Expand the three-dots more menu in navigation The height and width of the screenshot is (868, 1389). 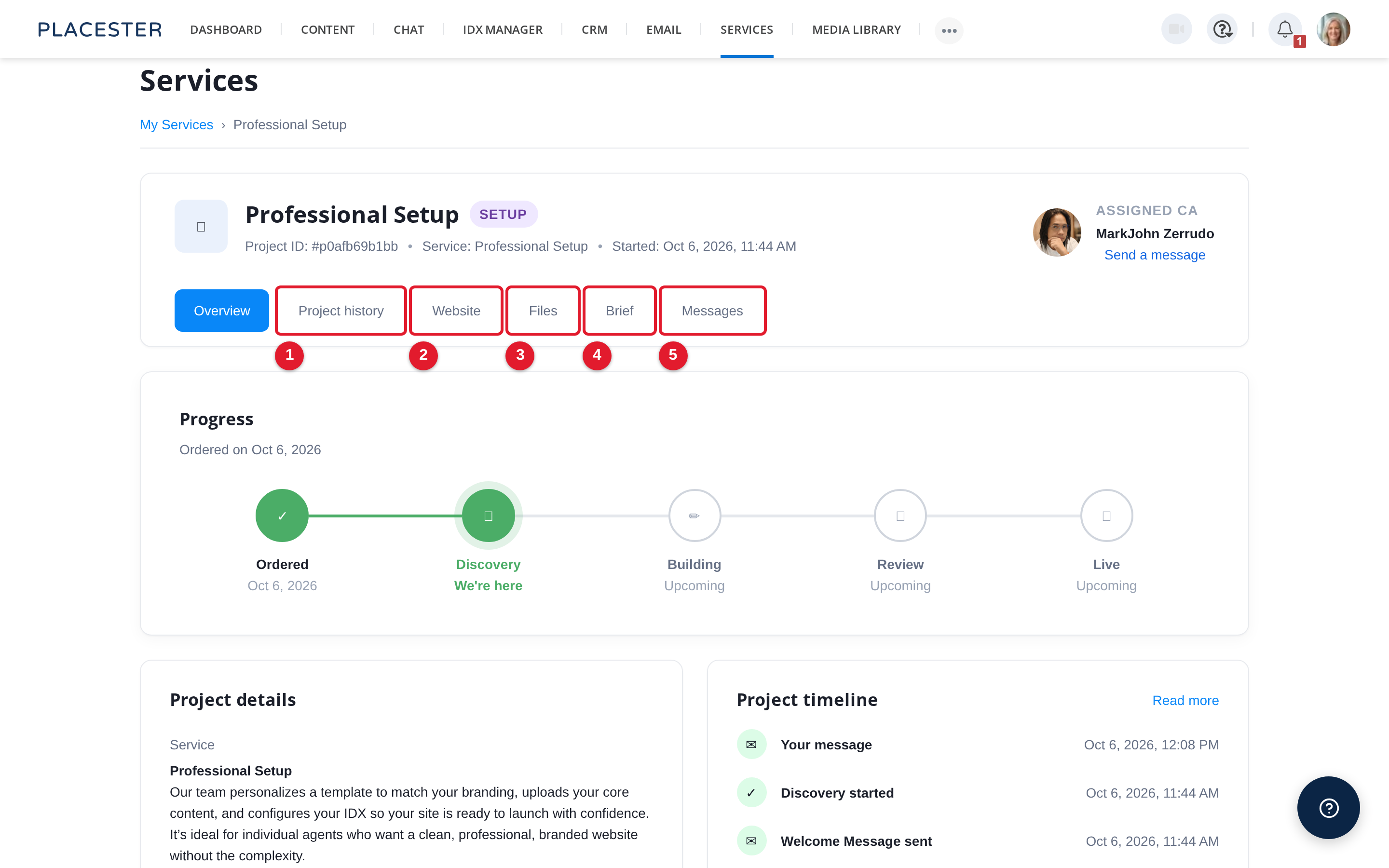(x=949, y=30)
